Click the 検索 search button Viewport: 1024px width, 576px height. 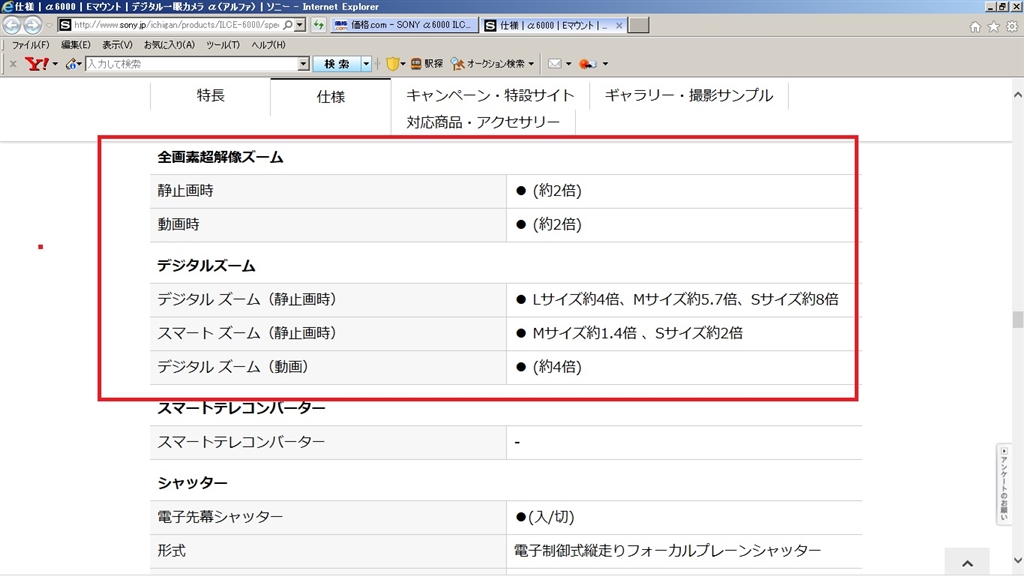(x=336, y=64)
